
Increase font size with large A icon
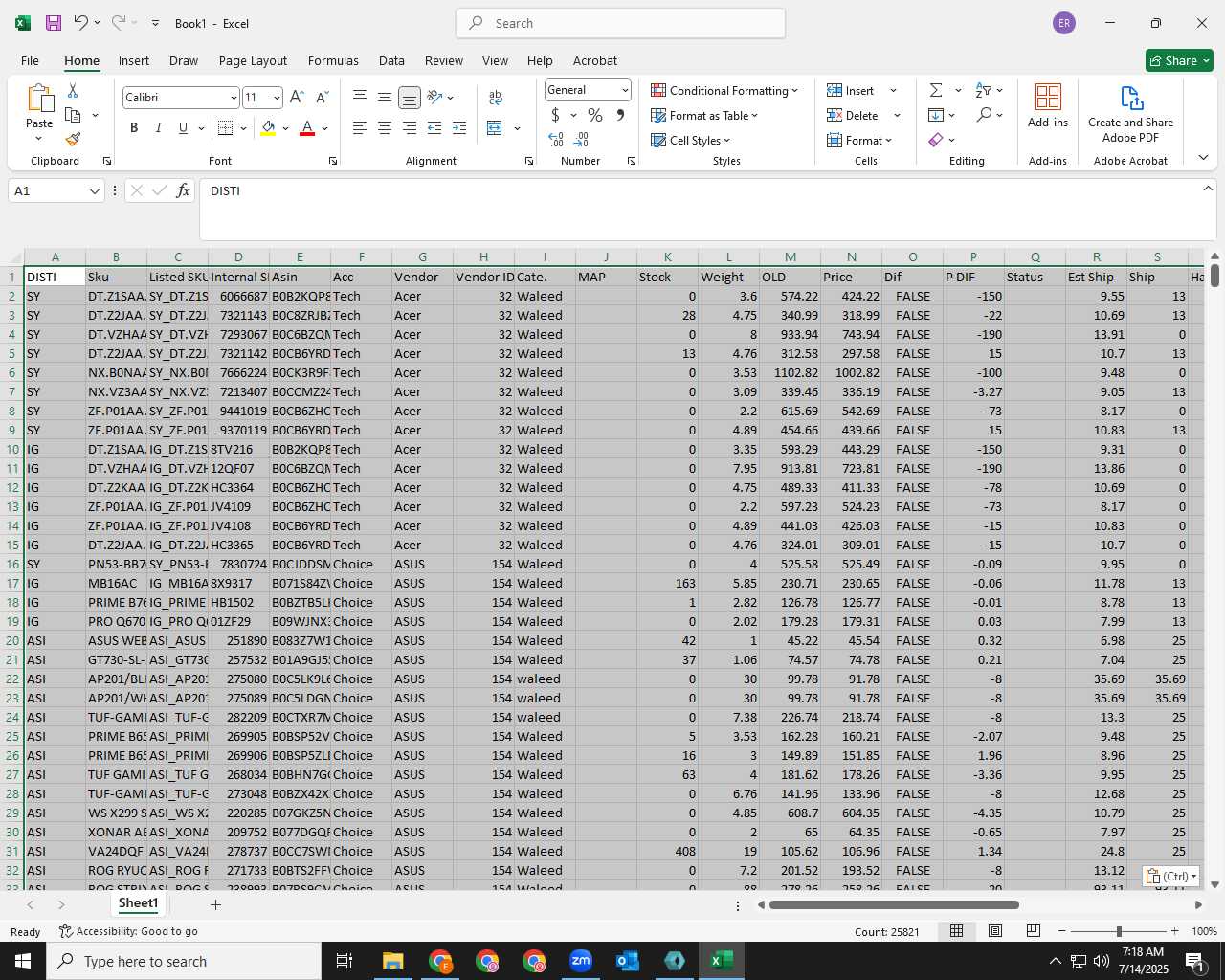[297, 97]
